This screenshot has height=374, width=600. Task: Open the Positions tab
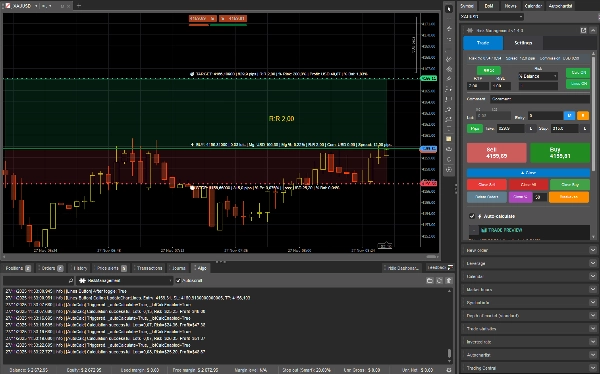[x=18, y=268]
